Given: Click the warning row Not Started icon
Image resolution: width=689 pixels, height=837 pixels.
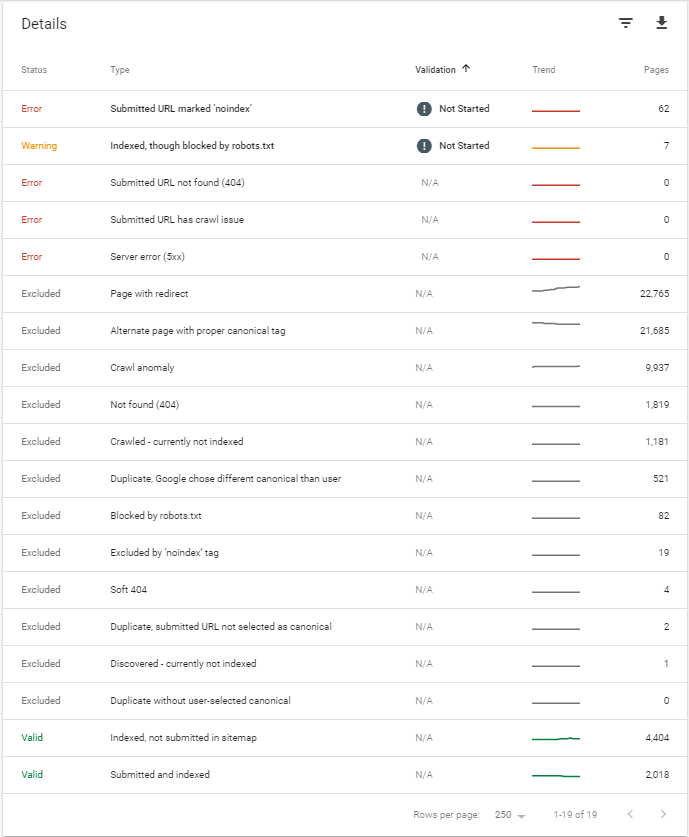Looking at the screenshot, I should [424, 146].
